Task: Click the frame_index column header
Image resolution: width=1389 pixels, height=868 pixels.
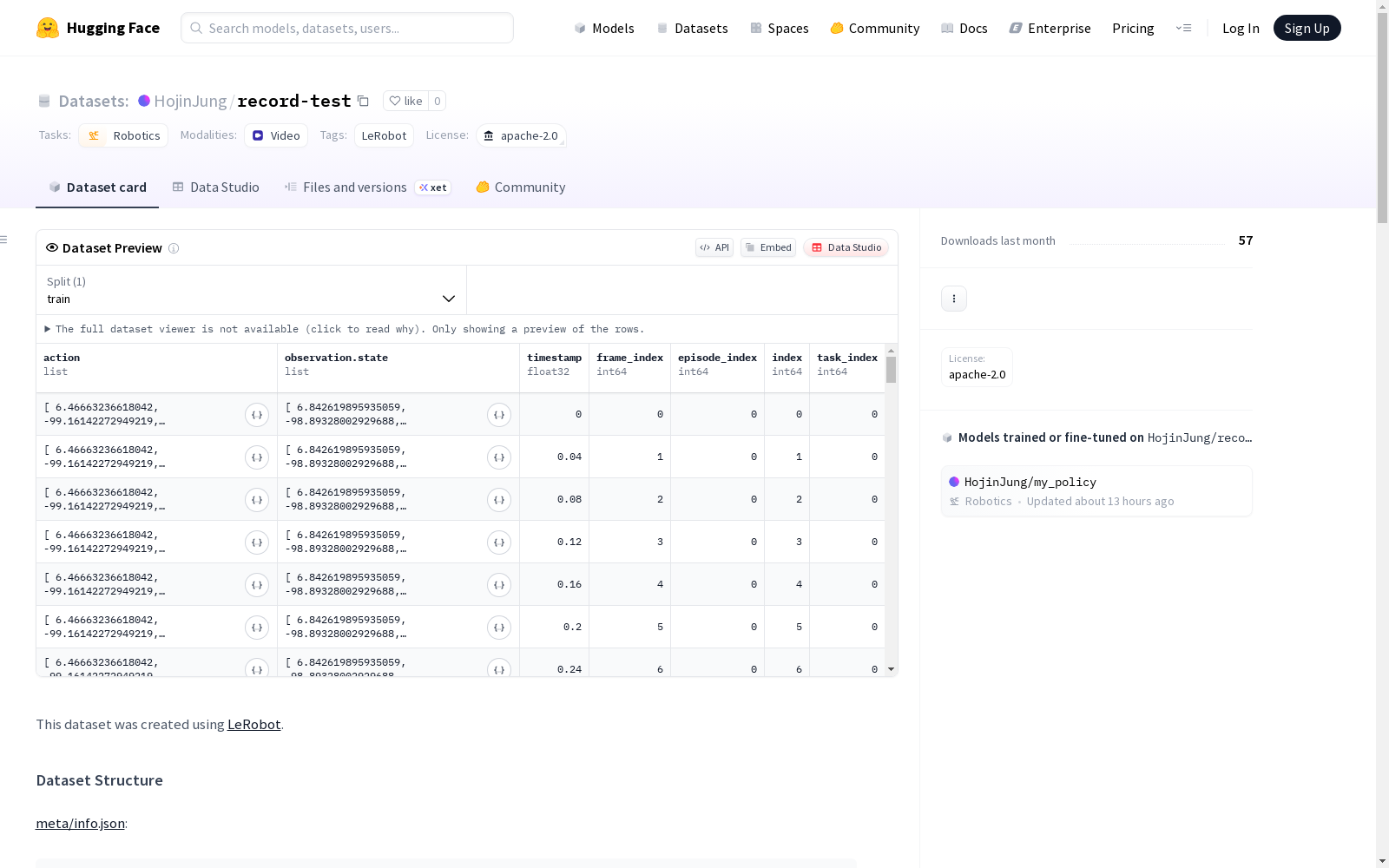Action: pyautogui.click(x=630, y=368)
